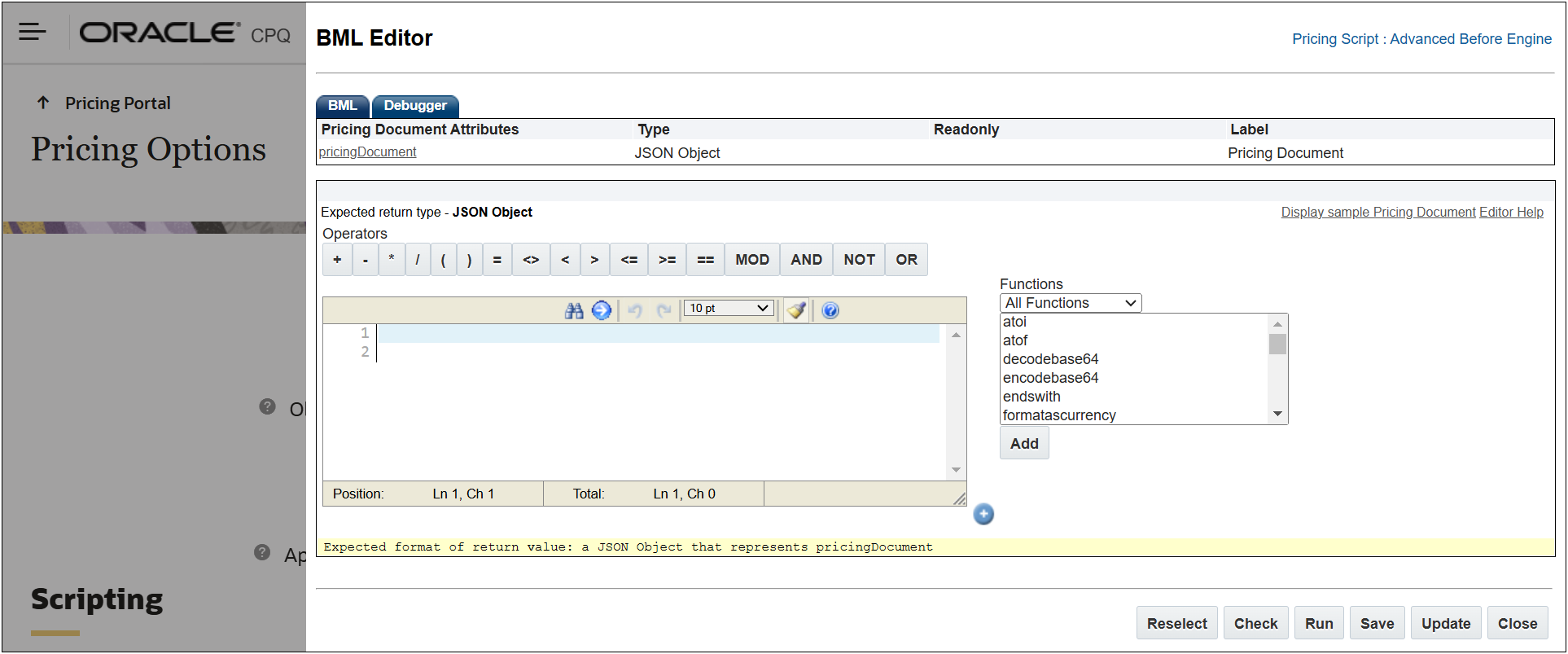Image resolution: width=1568 pixels, height=654 pixels.
Task: Switch to the Debugger tab
Action: [x=415, y=106]
